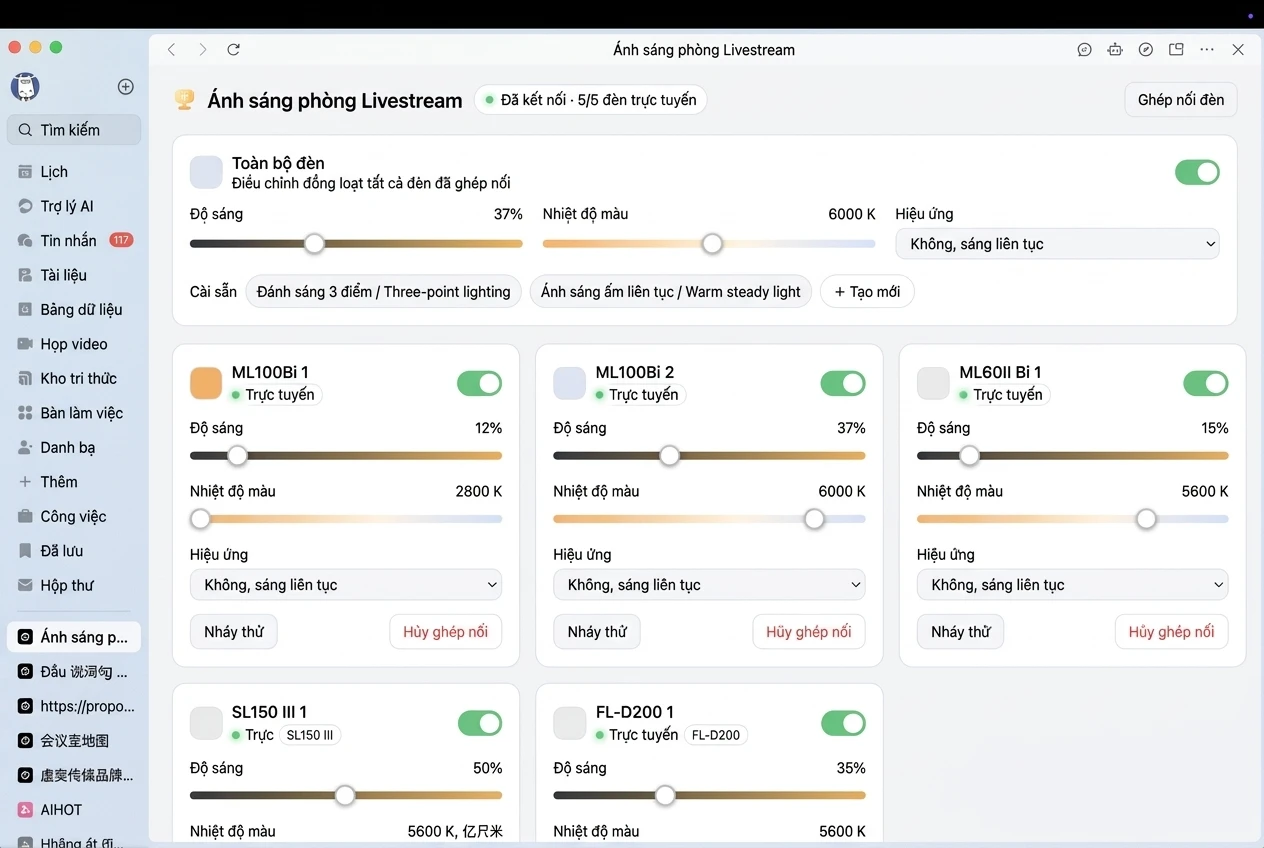The width and height of the screenshot is (1264, 848).
Task: Open the ML60II Bi 1 effect dropdown
Action: tap(1072, 585)
